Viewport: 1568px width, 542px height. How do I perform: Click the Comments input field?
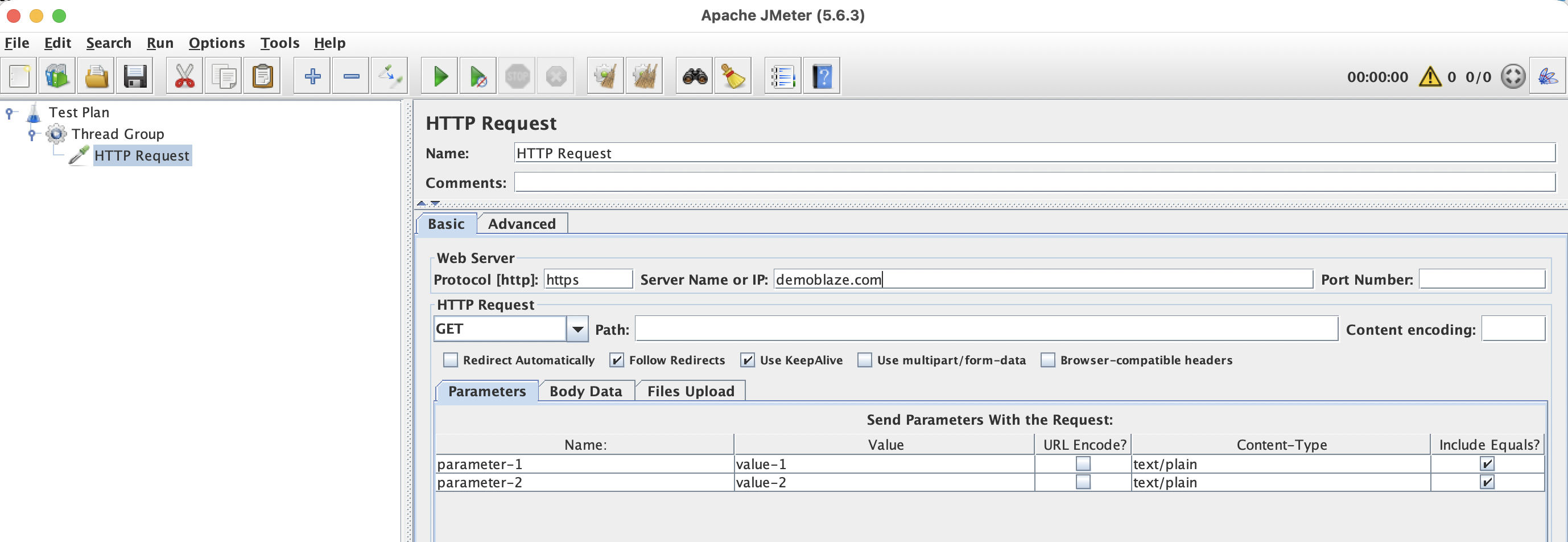[x=1035, y=182]
